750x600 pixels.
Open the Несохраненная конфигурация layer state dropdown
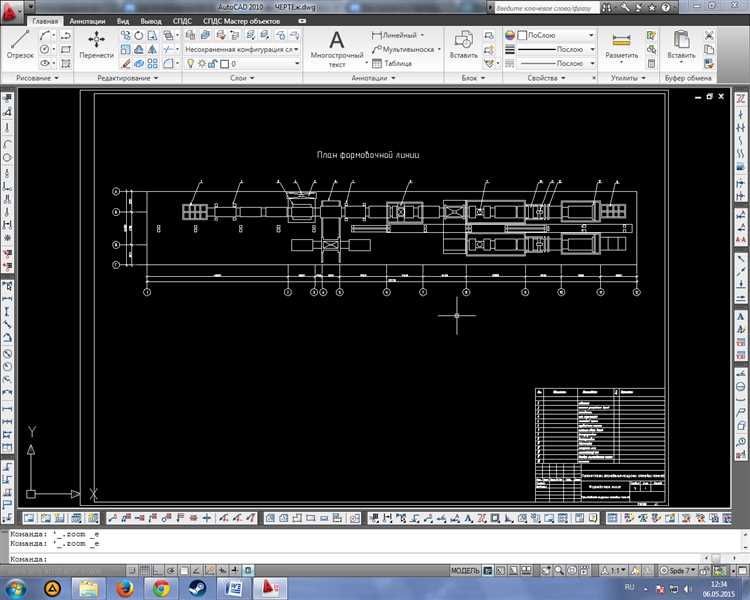(242, 49)
